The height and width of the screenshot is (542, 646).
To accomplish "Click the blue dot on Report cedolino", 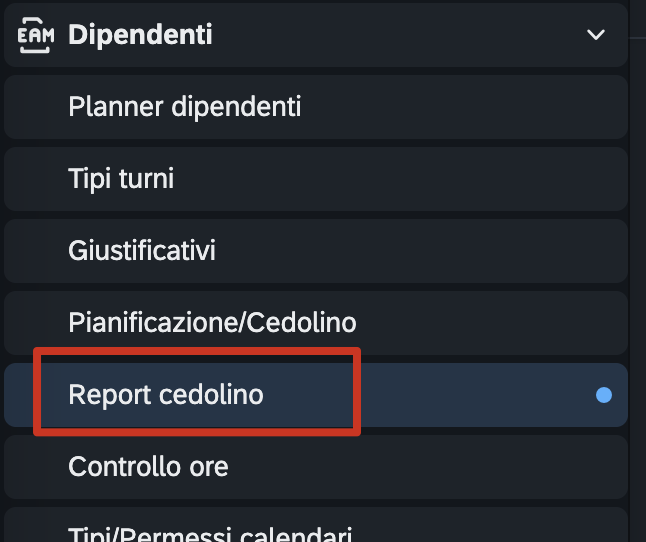I will tap(604, 395).
